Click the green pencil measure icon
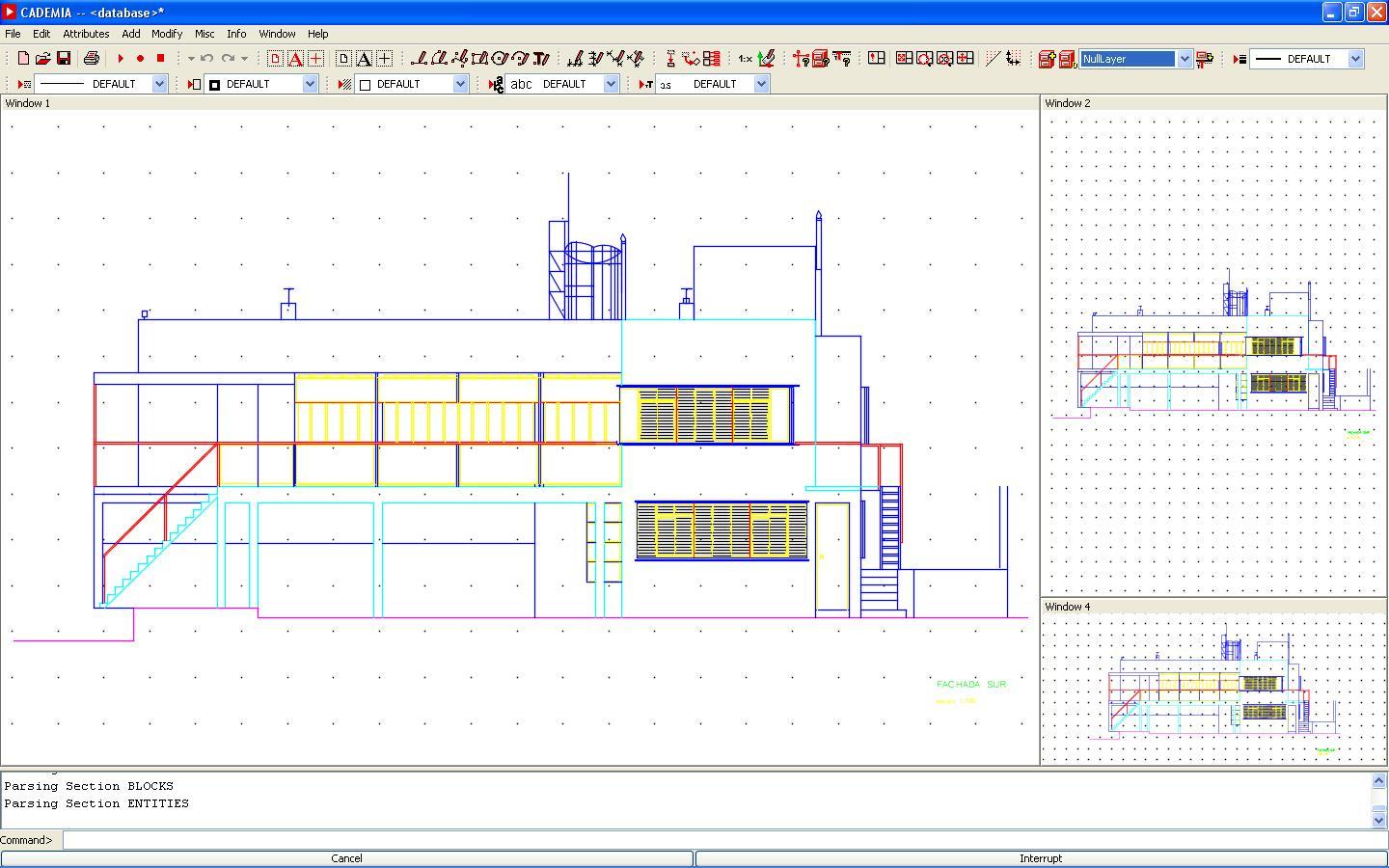The width and height of the screenshot is (1389, 868). tap(767, 59)
